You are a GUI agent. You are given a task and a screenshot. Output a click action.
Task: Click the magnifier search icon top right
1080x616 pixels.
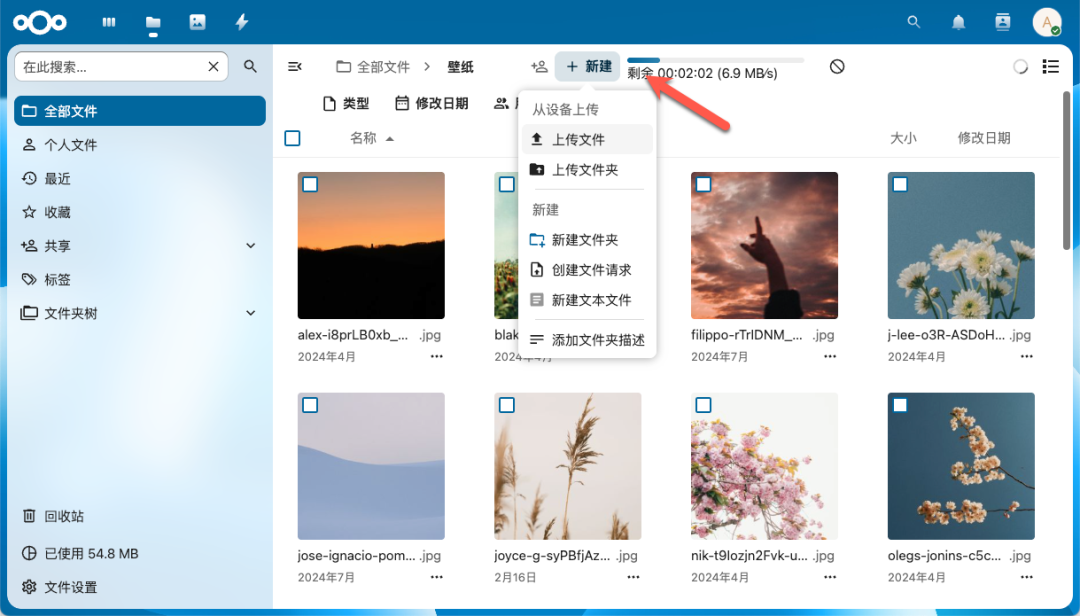click(913, 22)
